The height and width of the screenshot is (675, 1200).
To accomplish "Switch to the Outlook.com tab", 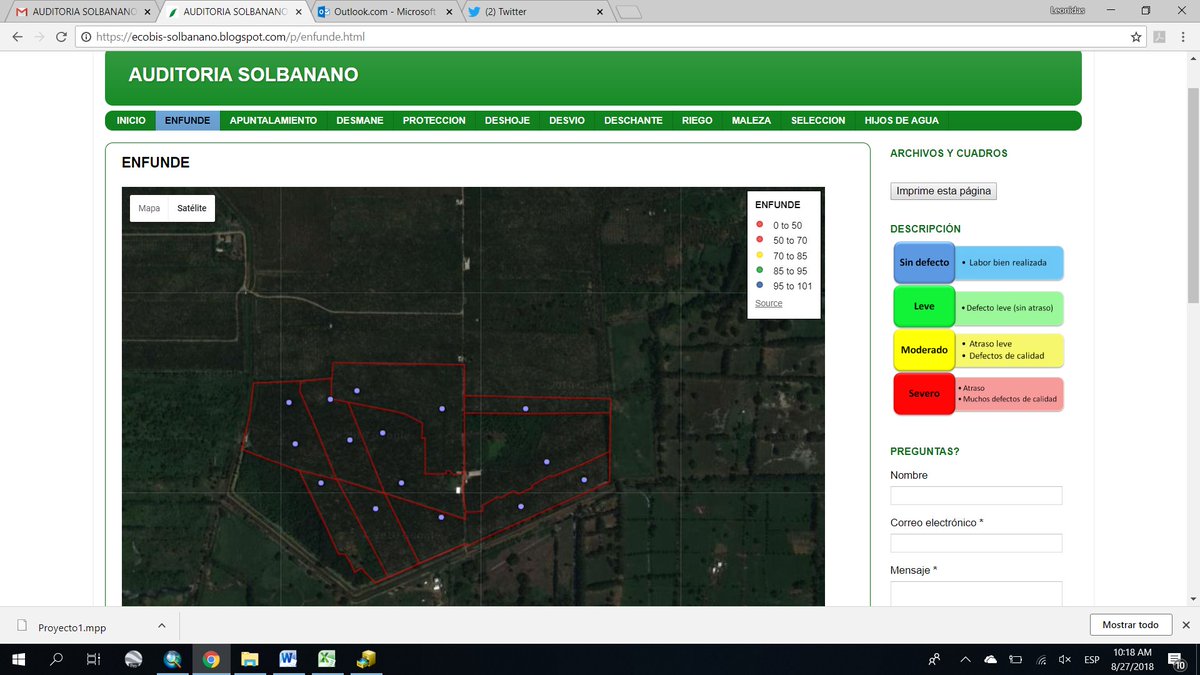I will pos(383,12).
